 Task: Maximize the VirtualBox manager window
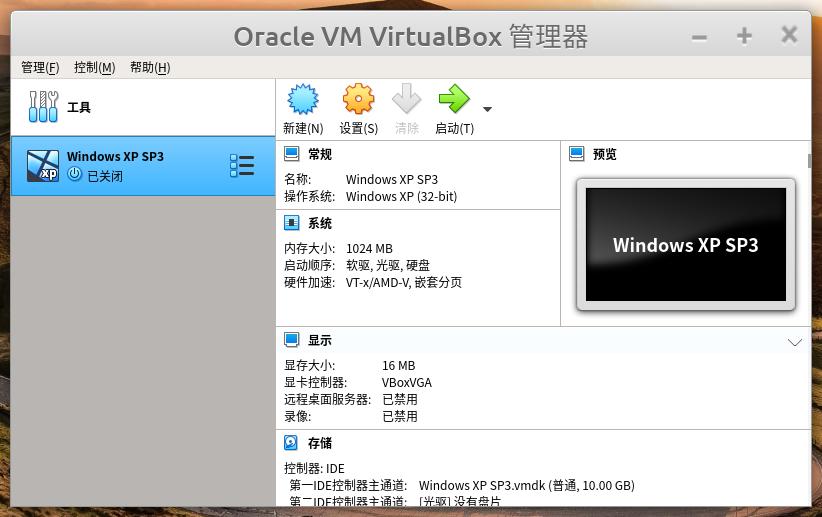pos(744,36)
